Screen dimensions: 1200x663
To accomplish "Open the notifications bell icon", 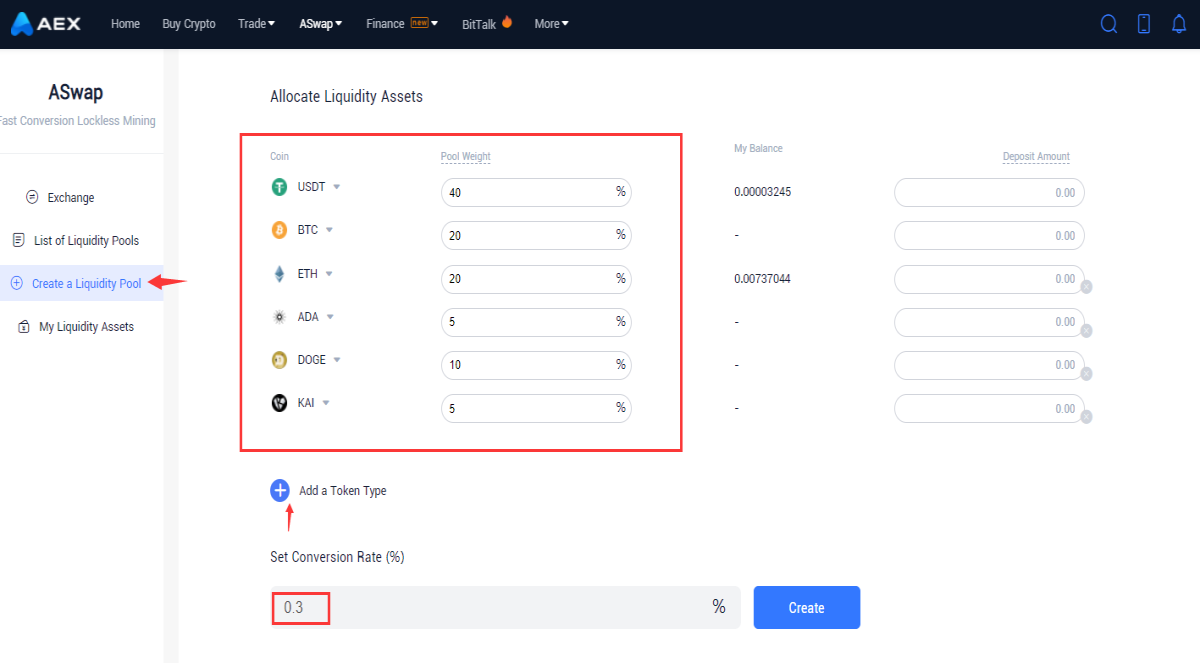I will point(1179,24).
